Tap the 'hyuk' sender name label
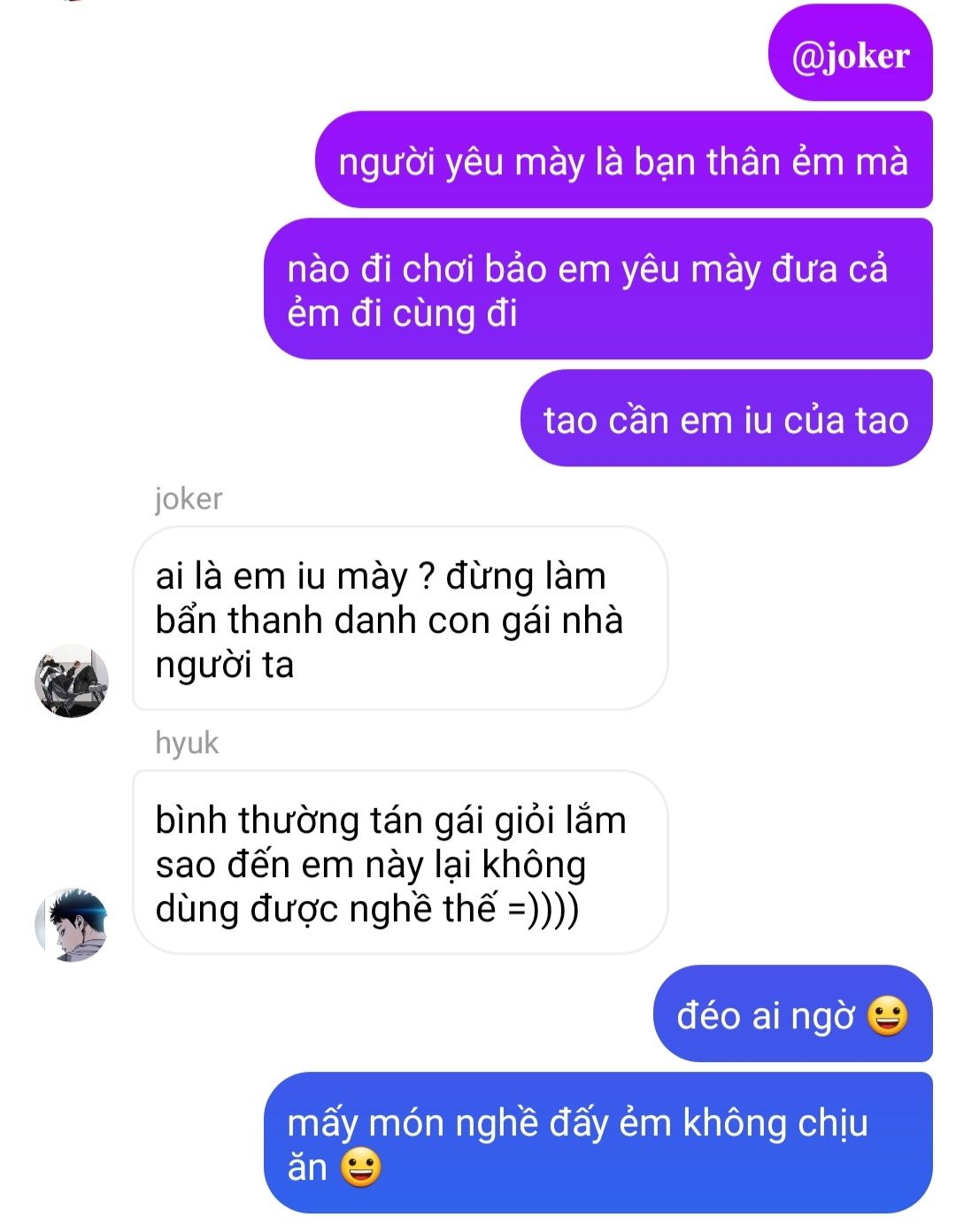 [x=187, y=743]
